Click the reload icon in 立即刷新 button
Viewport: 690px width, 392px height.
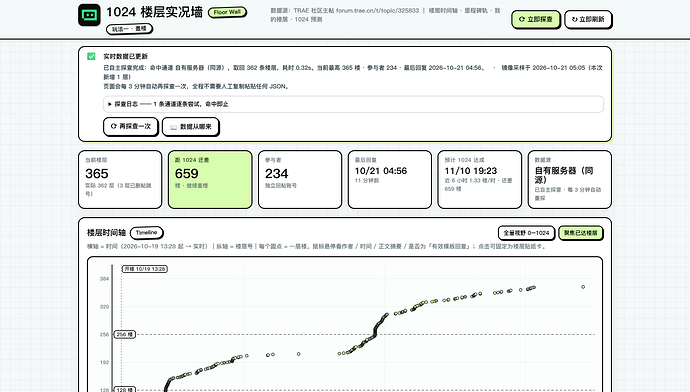pos(574,19)
